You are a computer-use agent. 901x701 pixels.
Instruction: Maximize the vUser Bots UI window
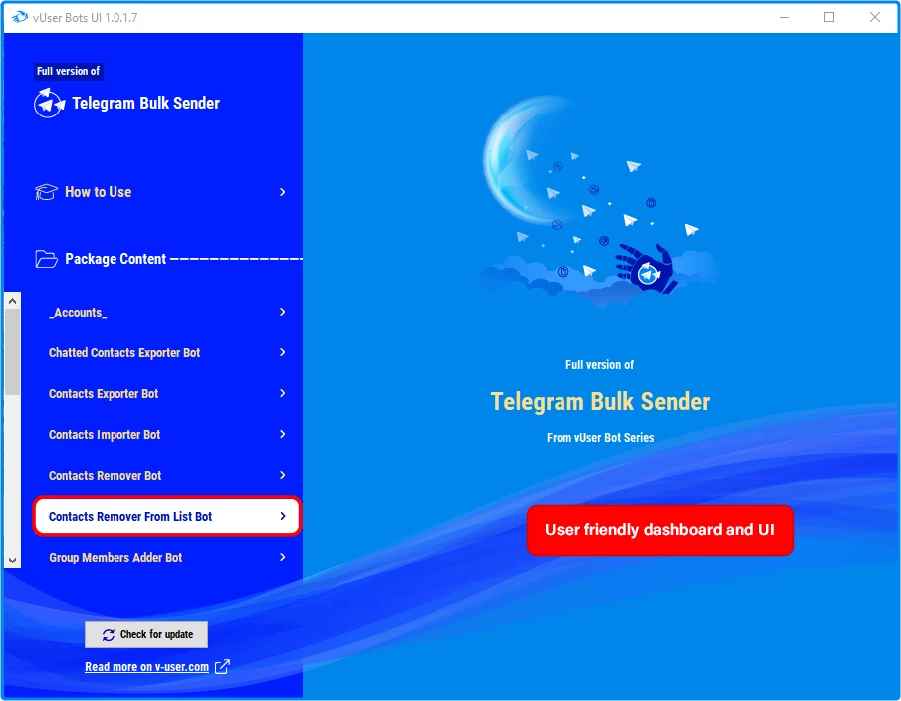829,17
